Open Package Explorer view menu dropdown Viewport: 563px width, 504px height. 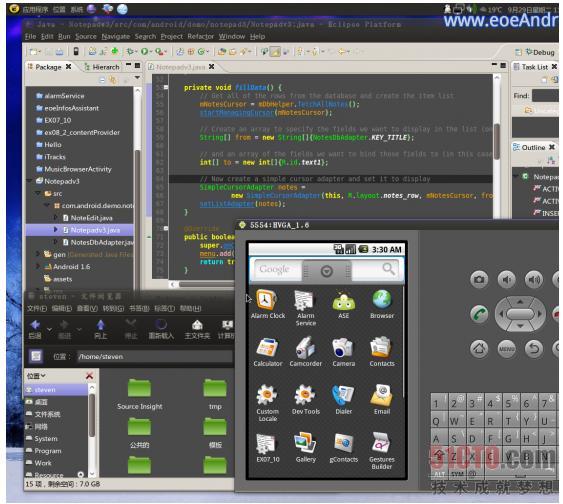pyautogui.click(x=137, y=78)
